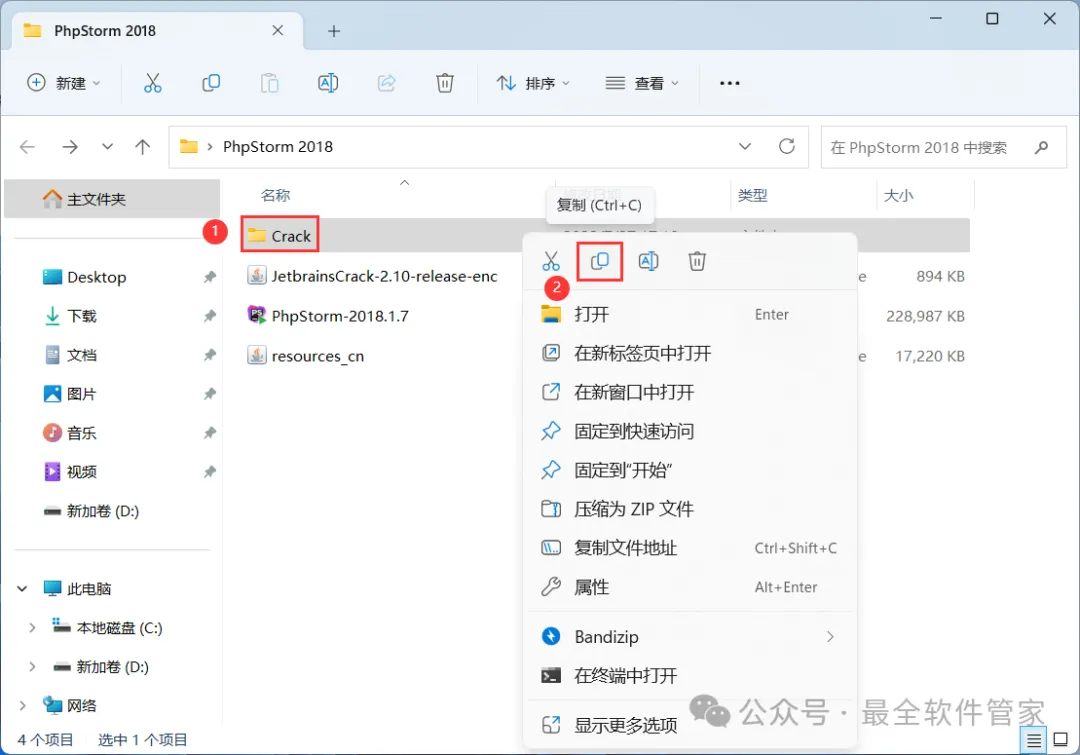Click the Delete icon in the context menu
Viewport: 1080px width, 755px height.
697,261
